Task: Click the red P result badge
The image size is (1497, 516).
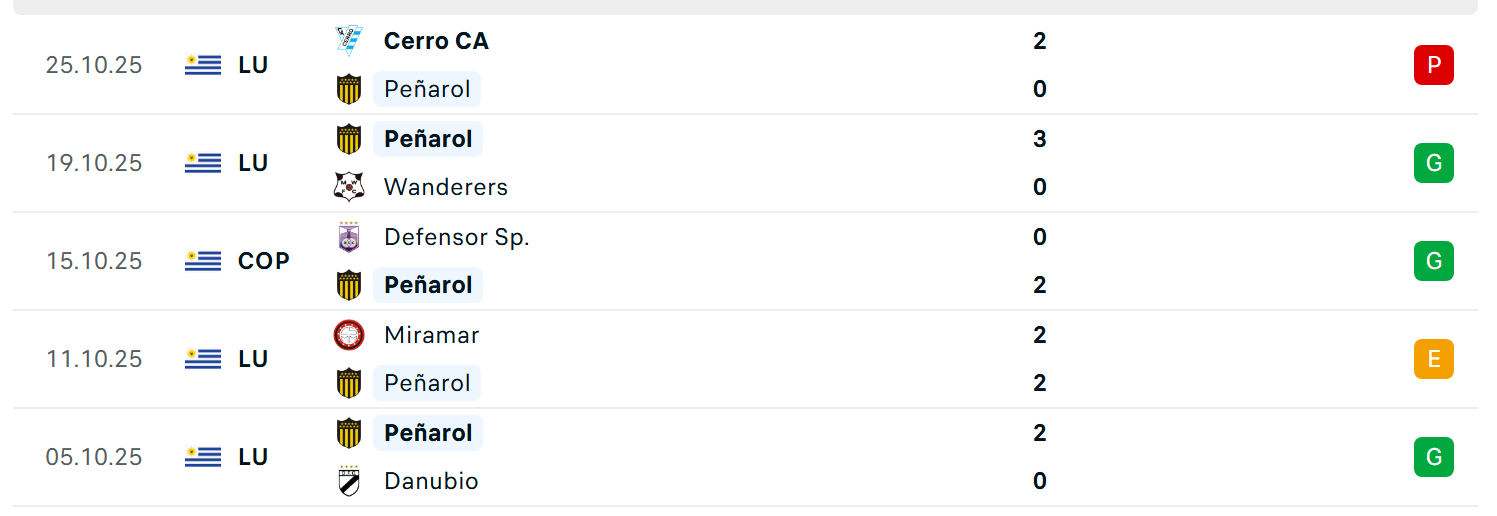Action: pyautogui.click(x=1433, y=65)
